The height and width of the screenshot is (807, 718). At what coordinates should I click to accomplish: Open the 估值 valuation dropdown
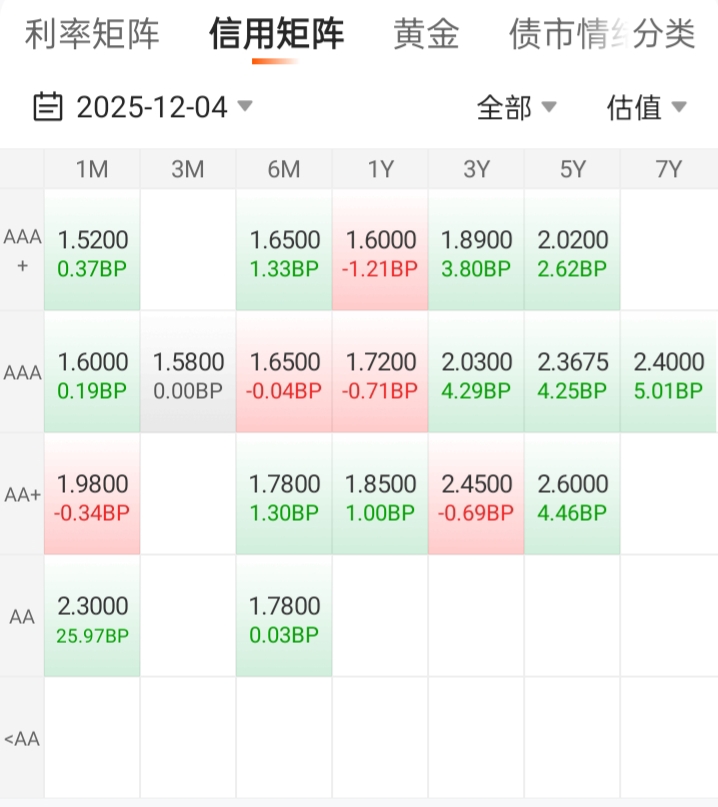click(646, 107)
